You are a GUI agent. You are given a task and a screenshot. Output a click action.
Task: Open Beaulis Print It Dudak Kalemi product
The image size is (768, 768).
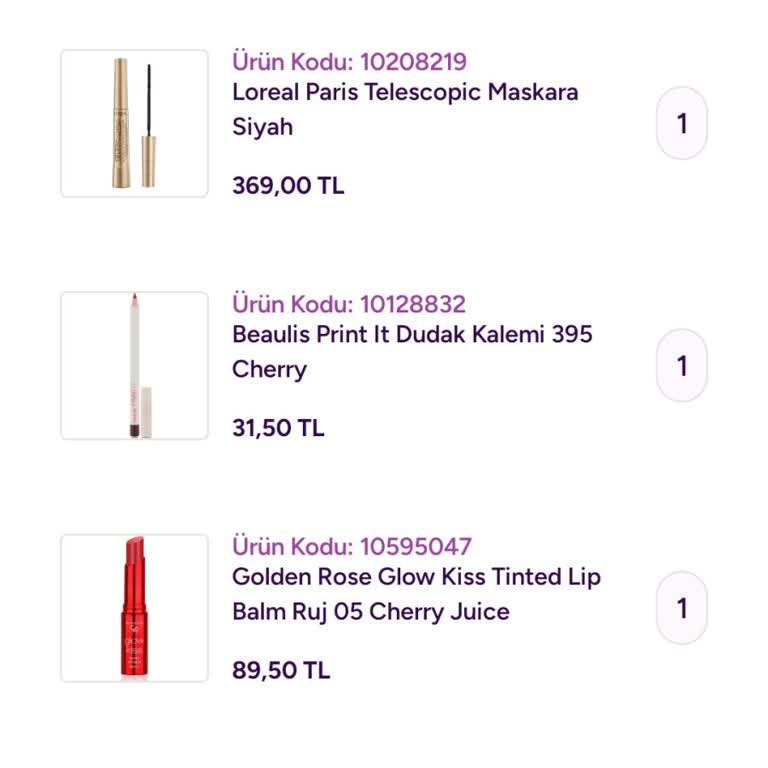tap(412, 335)
